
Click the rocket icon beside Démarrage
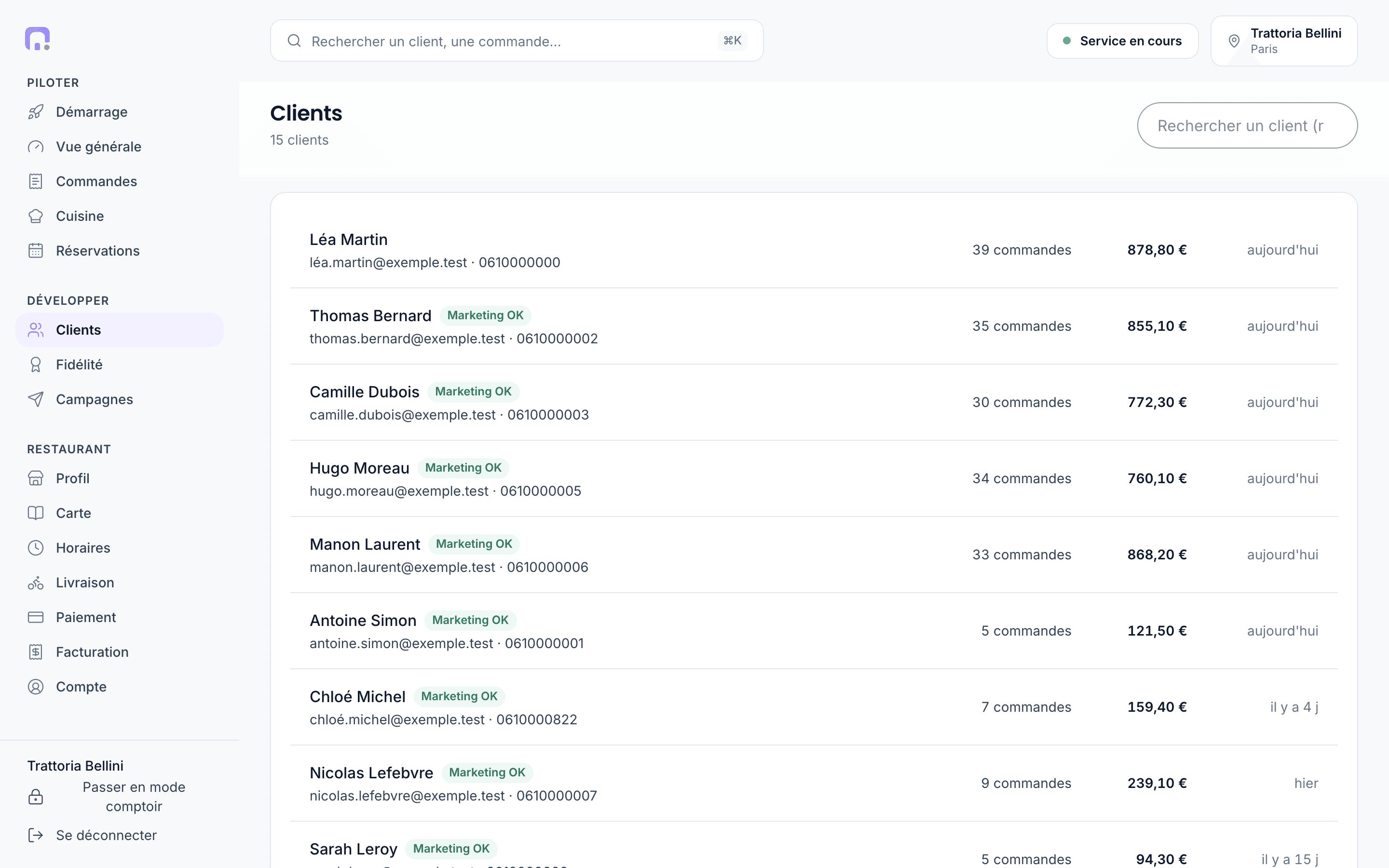tap(36, 112)
